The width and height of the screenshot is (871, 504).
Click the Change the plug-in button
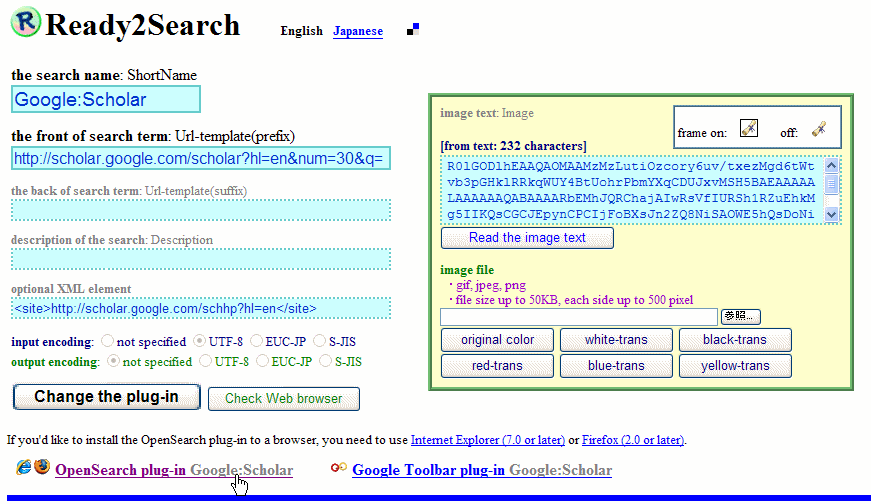click(107, 397)
